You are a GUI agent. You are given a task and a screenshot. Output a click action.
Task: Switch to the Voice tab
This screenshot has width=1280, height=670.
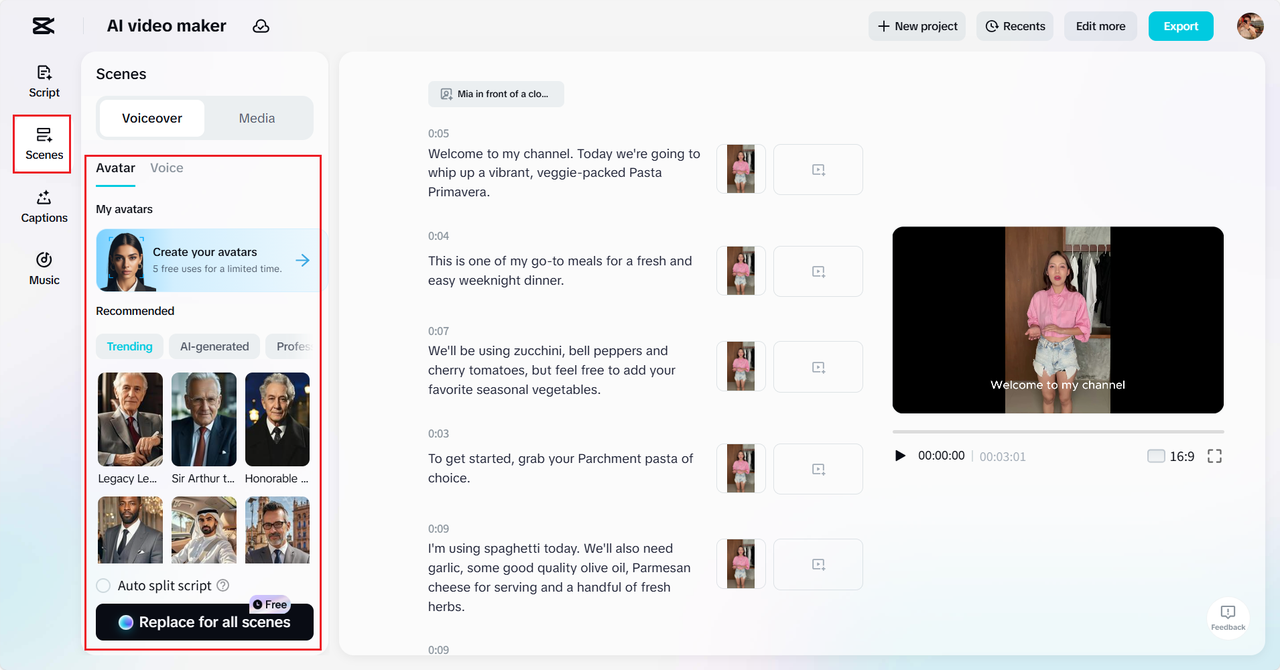coord(166,167)
